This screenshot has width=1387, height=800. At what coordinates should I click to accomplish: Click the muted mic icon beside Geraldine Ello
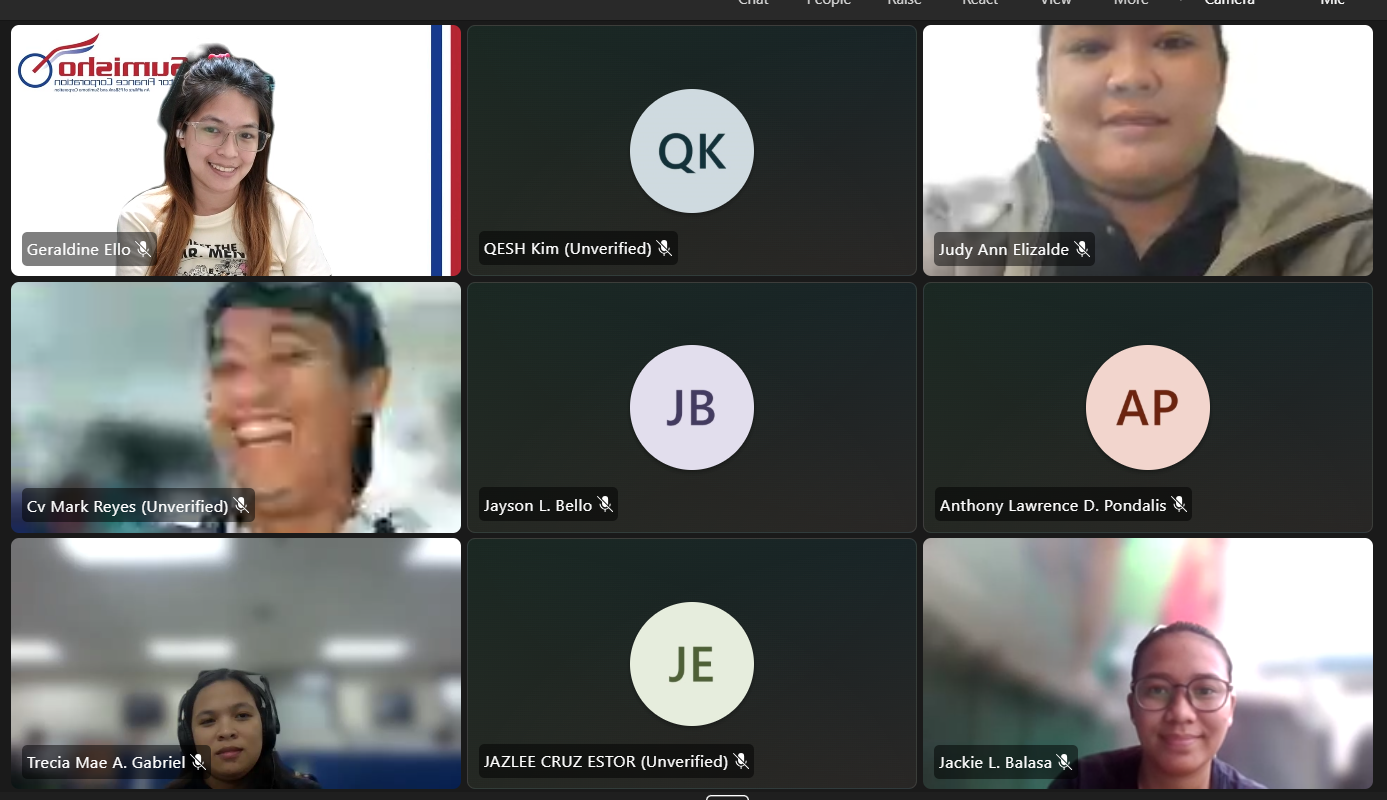pyautogui.click(x=143, y=249)
